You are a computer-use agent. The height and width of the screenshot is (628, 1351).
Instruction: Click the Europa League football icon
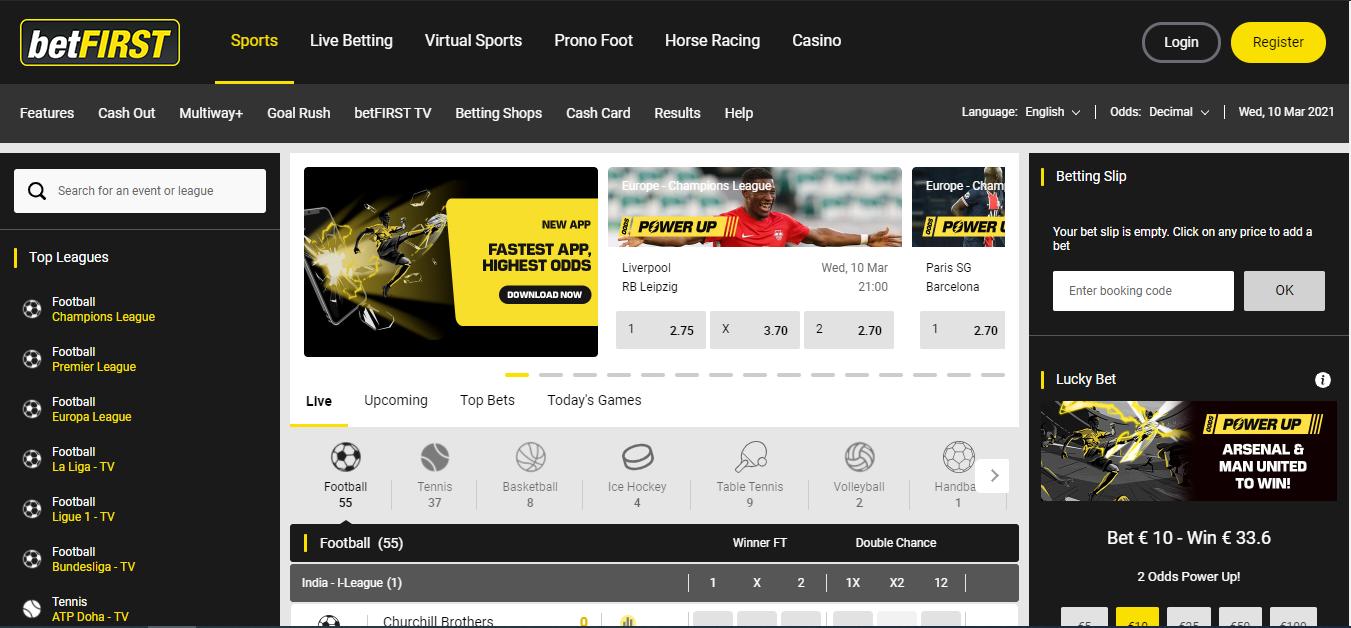coord(32,409)
